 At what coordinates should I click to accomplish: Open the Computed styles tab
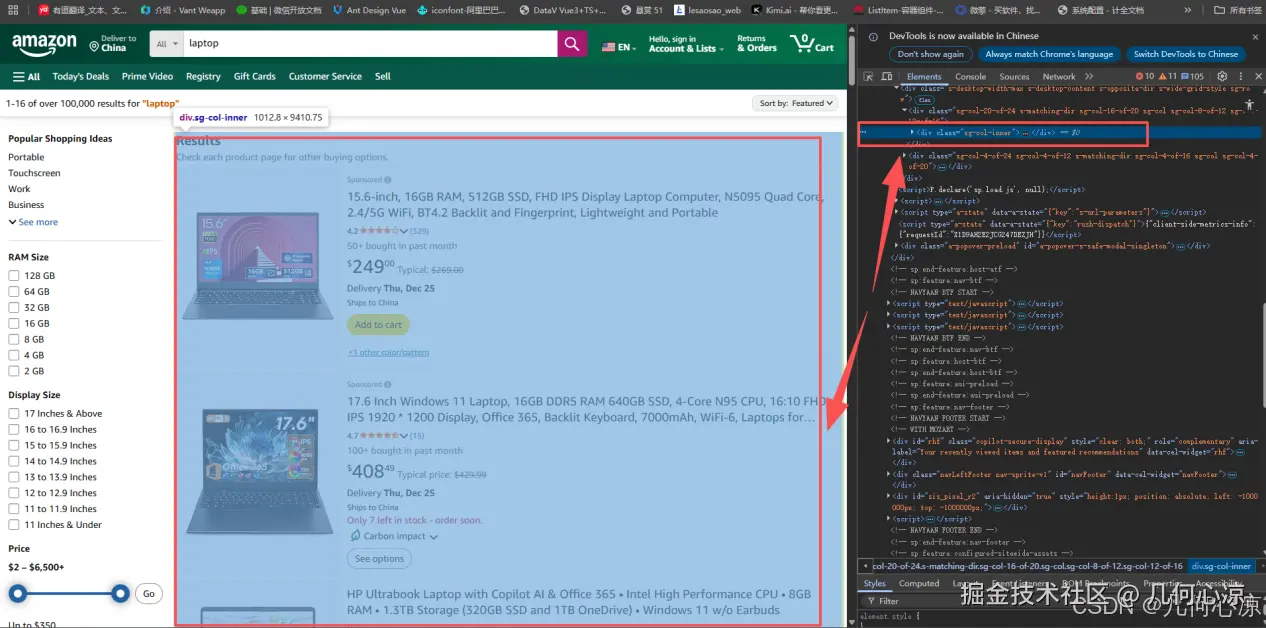point(918,583)
